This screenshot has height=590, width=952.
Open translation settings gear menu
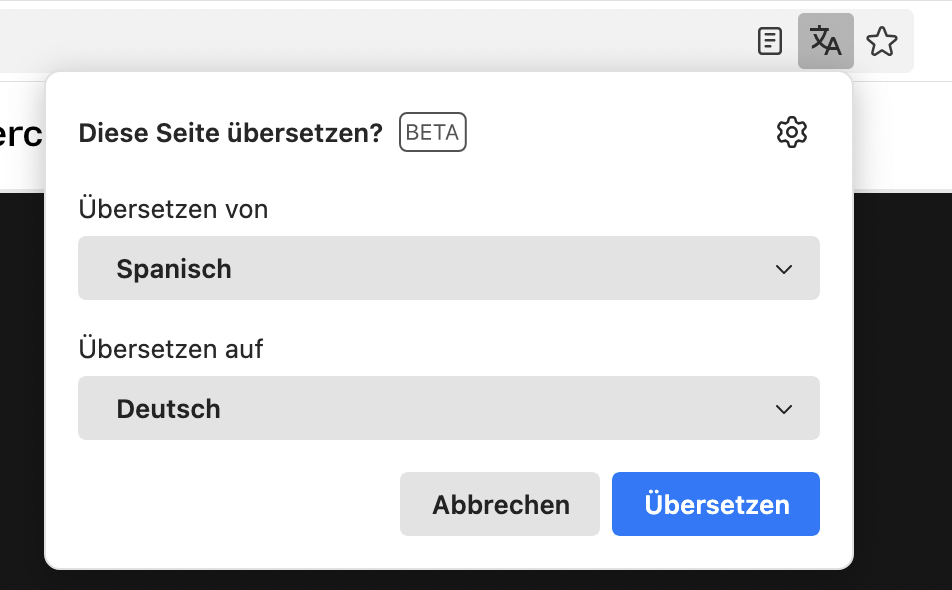(791, 132)
